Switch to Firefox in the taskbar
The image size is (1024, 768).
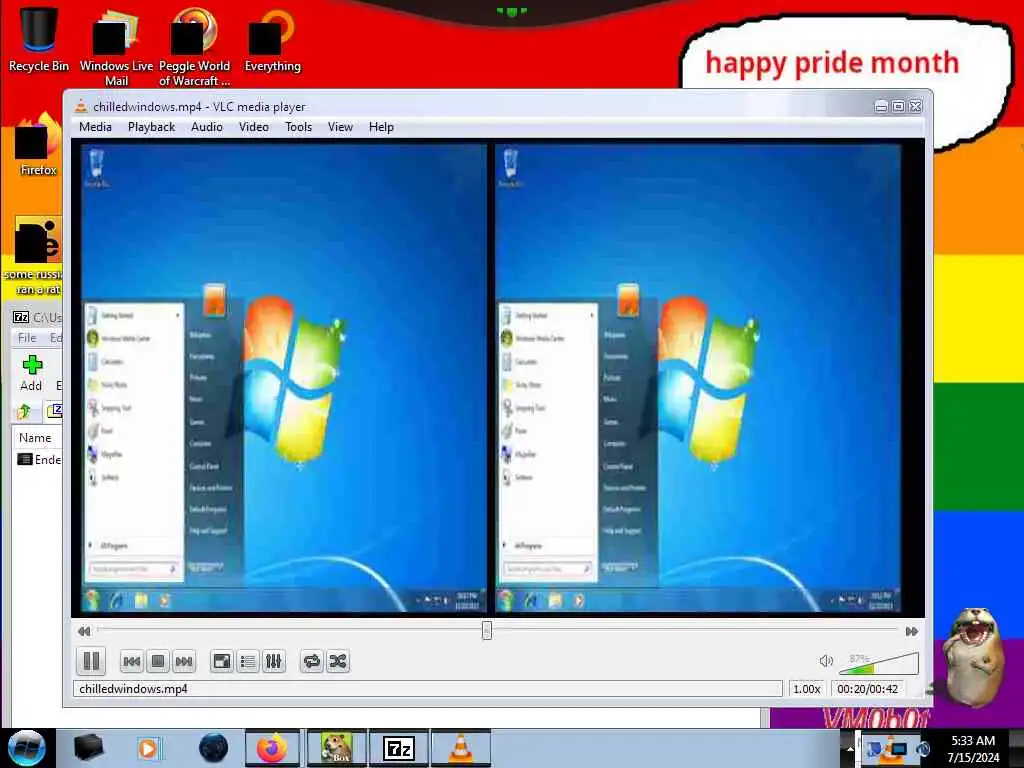click(x=272, y=748)
